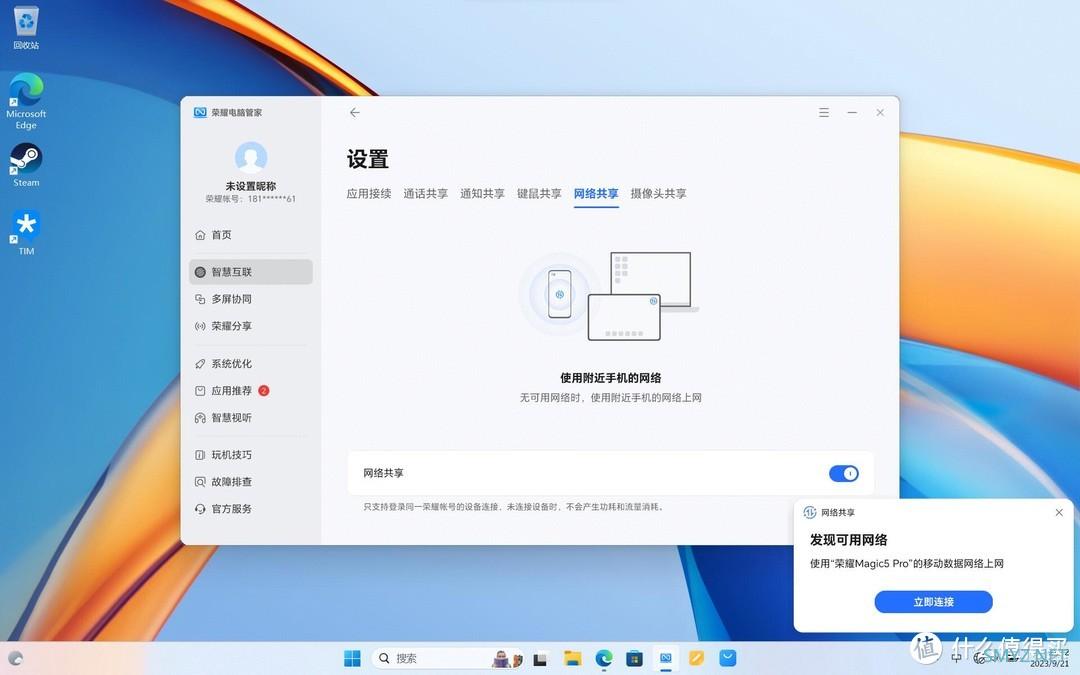Click the taskbar 搜索 search box
Image resolution: width=1080 pixels, height=675 pixels.
448,658
